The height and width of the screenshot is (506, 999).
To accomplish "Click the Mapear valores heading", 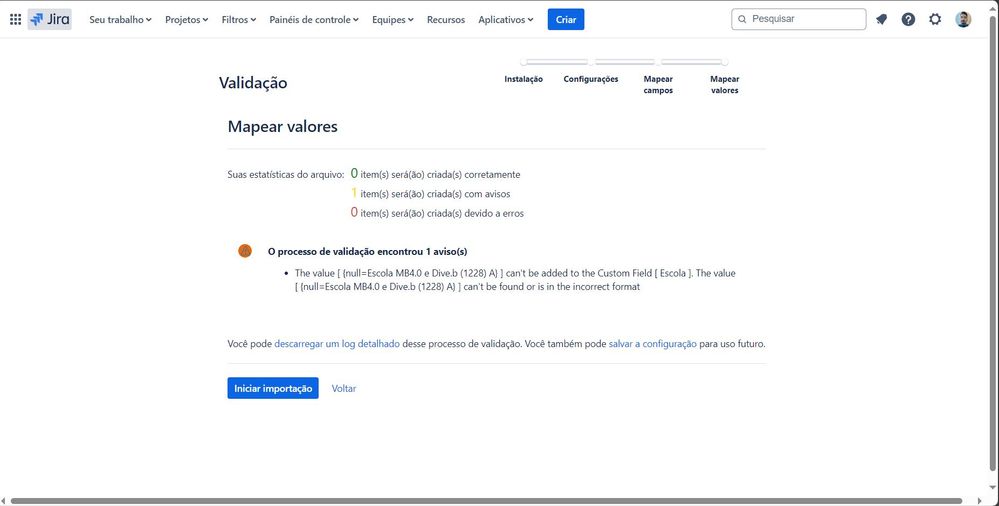I will [283, 126].
